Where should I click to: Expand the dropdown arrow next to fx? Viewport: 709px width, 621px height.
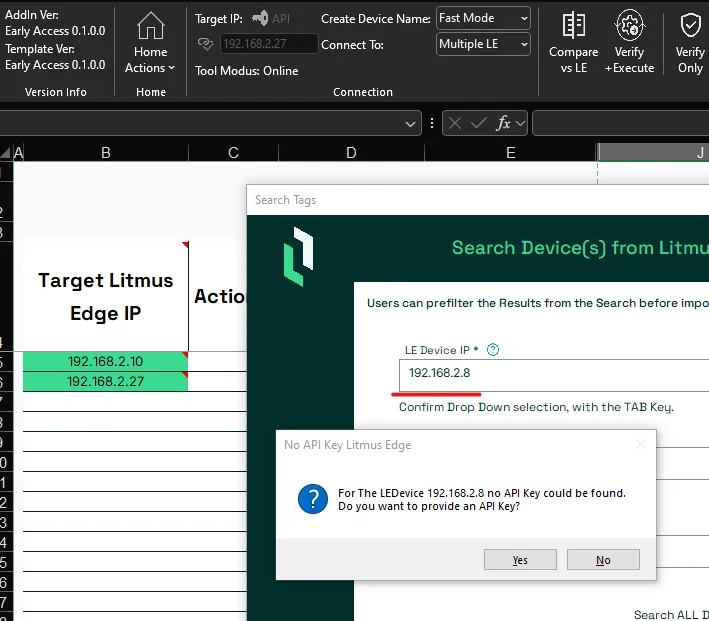(x=520, y=123)
